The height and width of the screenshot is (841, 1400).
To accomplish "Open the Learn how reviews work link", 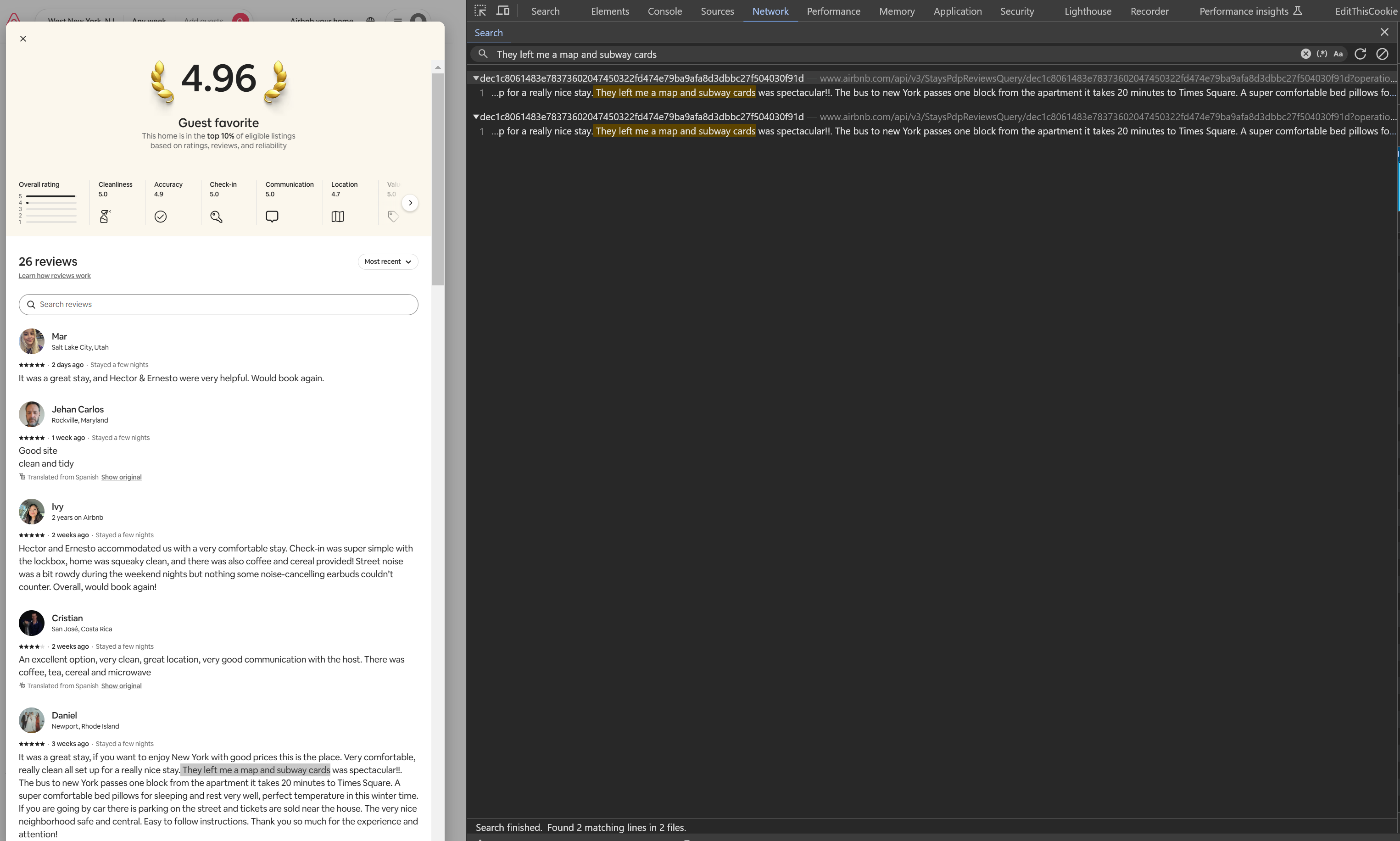I will pos(55,275).
